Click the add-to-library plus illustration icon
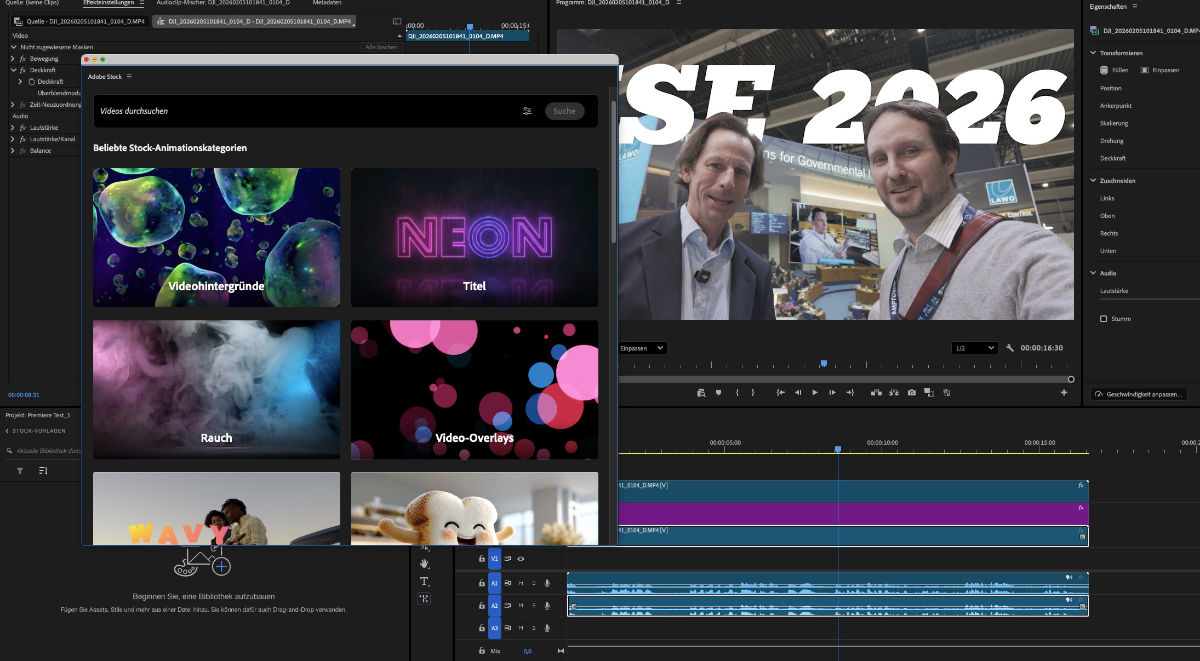Image resolution: width=1200 pixels, height=661 pixels. pos(221,565)
